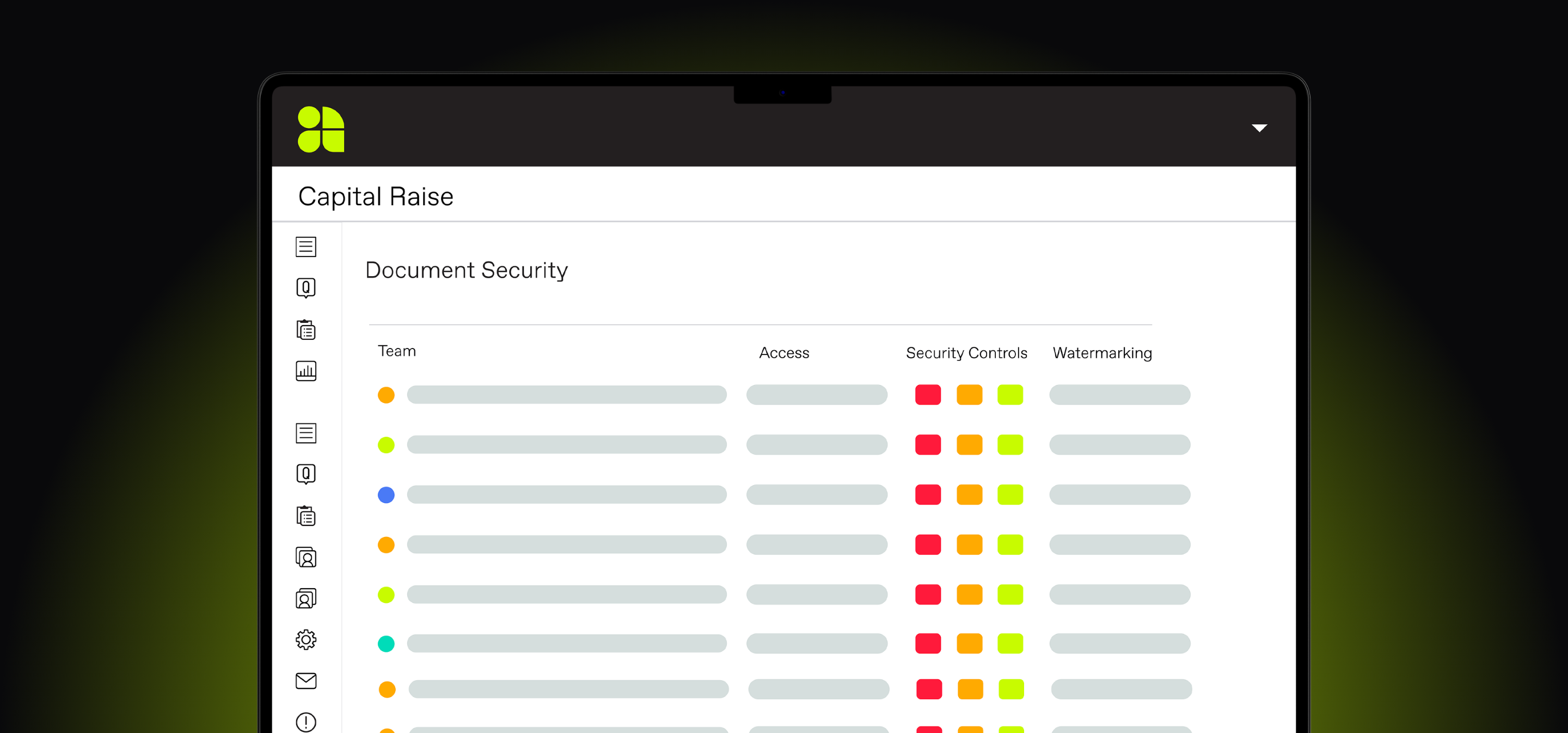Open the gear settings sidebar icon
This screenshot has width=1568, height=733.
pos(305,639)
